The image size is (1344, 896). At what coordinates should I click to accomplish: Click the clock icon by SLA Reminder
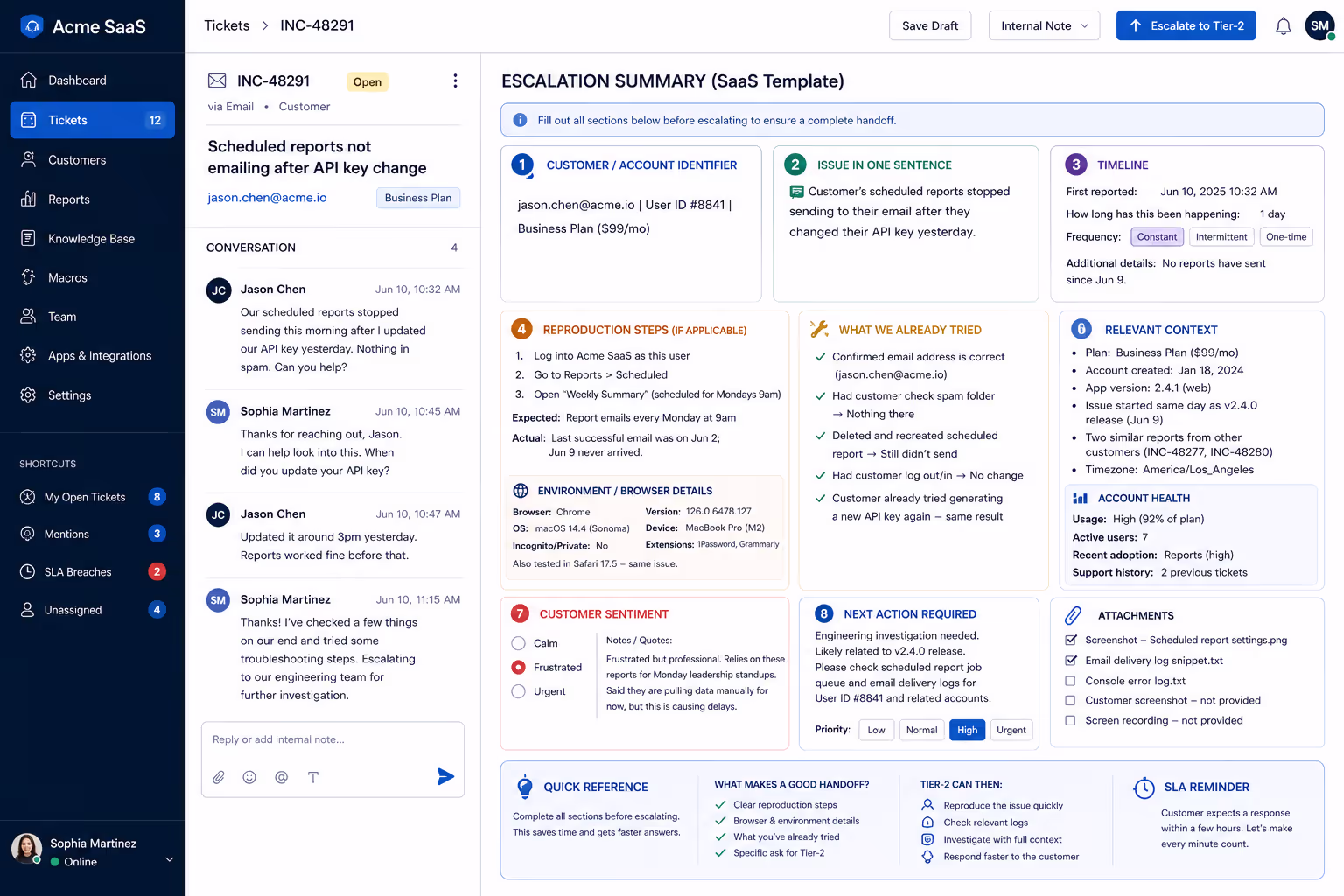1144,787
